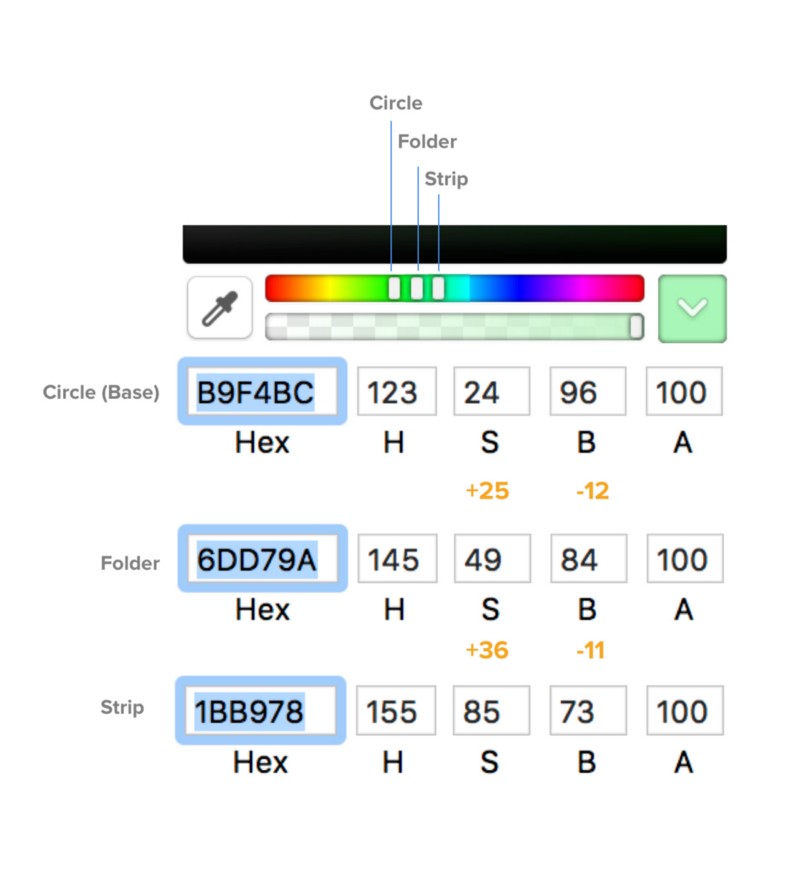The width and height of the screenshot is (800, 891).
Task: Click the Folder saturation field showing 49
Action: point(491,559)
